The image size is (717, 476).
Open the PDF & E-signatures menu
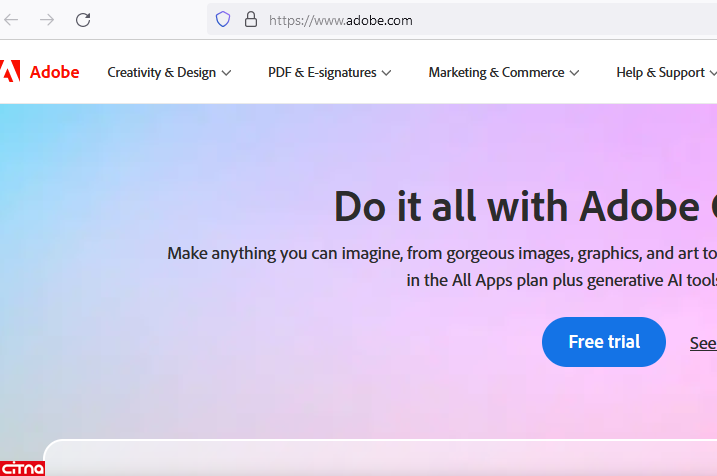coord(322,72)
